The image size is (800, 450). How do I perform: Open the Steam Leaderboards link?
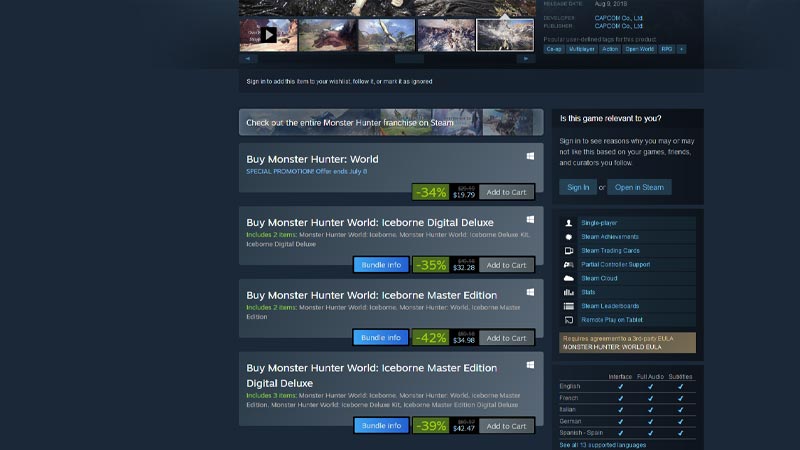[610, 306]
